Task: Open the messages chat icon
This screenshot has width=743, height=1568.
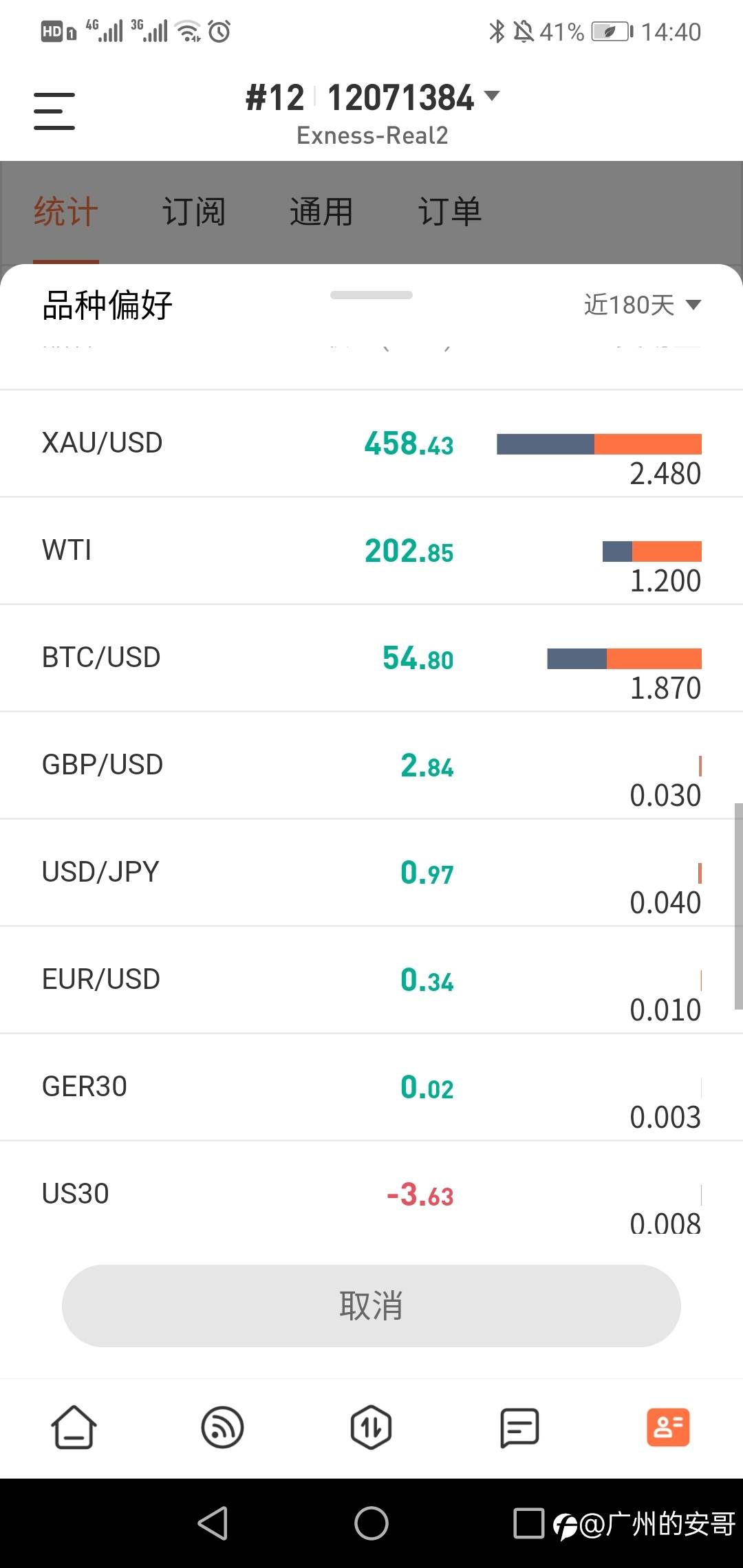Action: [x=519, y=1428]
